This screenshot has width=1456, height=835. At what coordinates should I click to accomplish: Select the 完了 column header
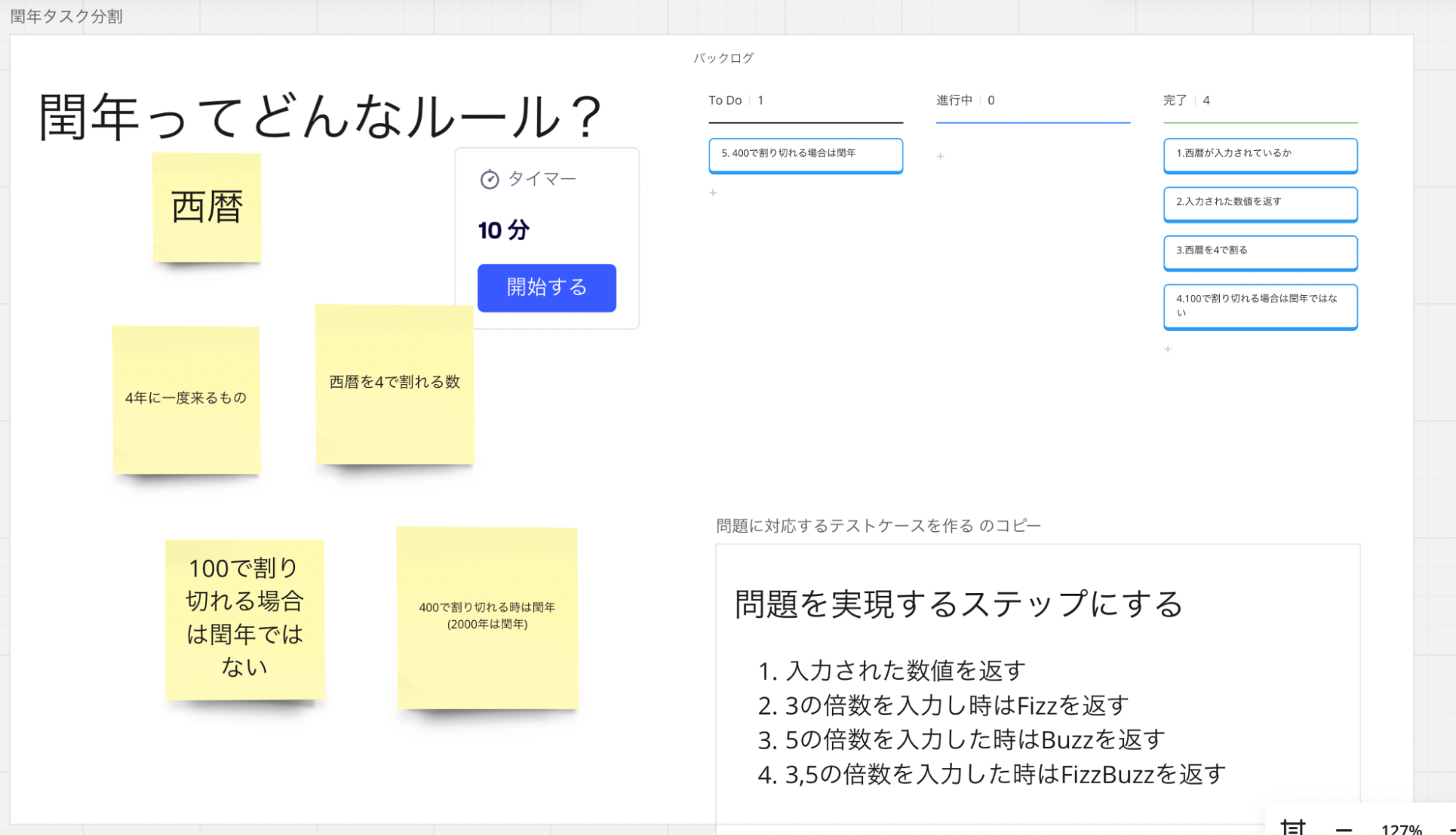[1174, 101]
